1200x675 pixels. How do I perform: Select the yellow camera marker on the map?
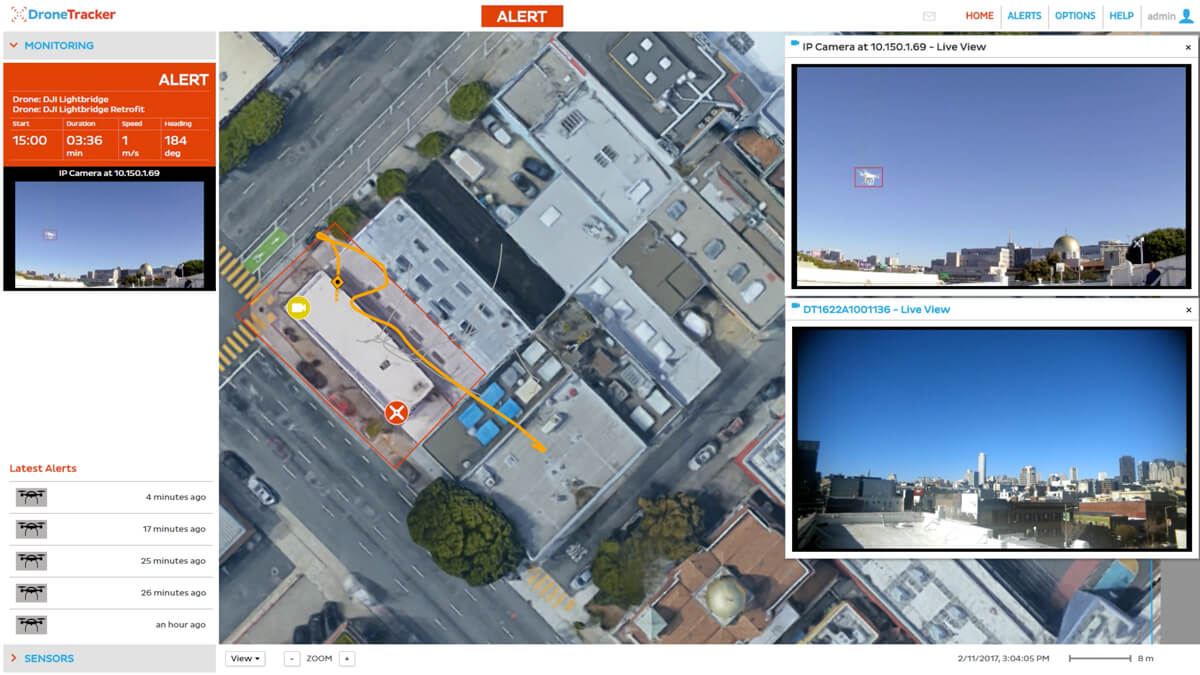click(x=297, y=308)
